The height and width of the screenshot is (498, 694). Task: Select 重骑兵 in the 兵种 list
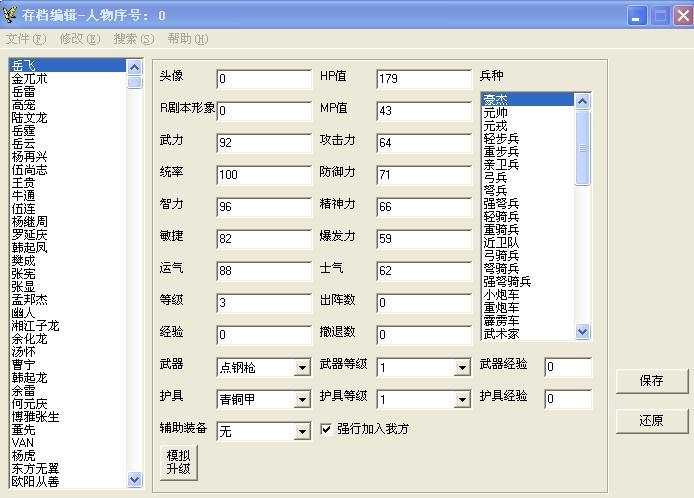tap(501, 229)
